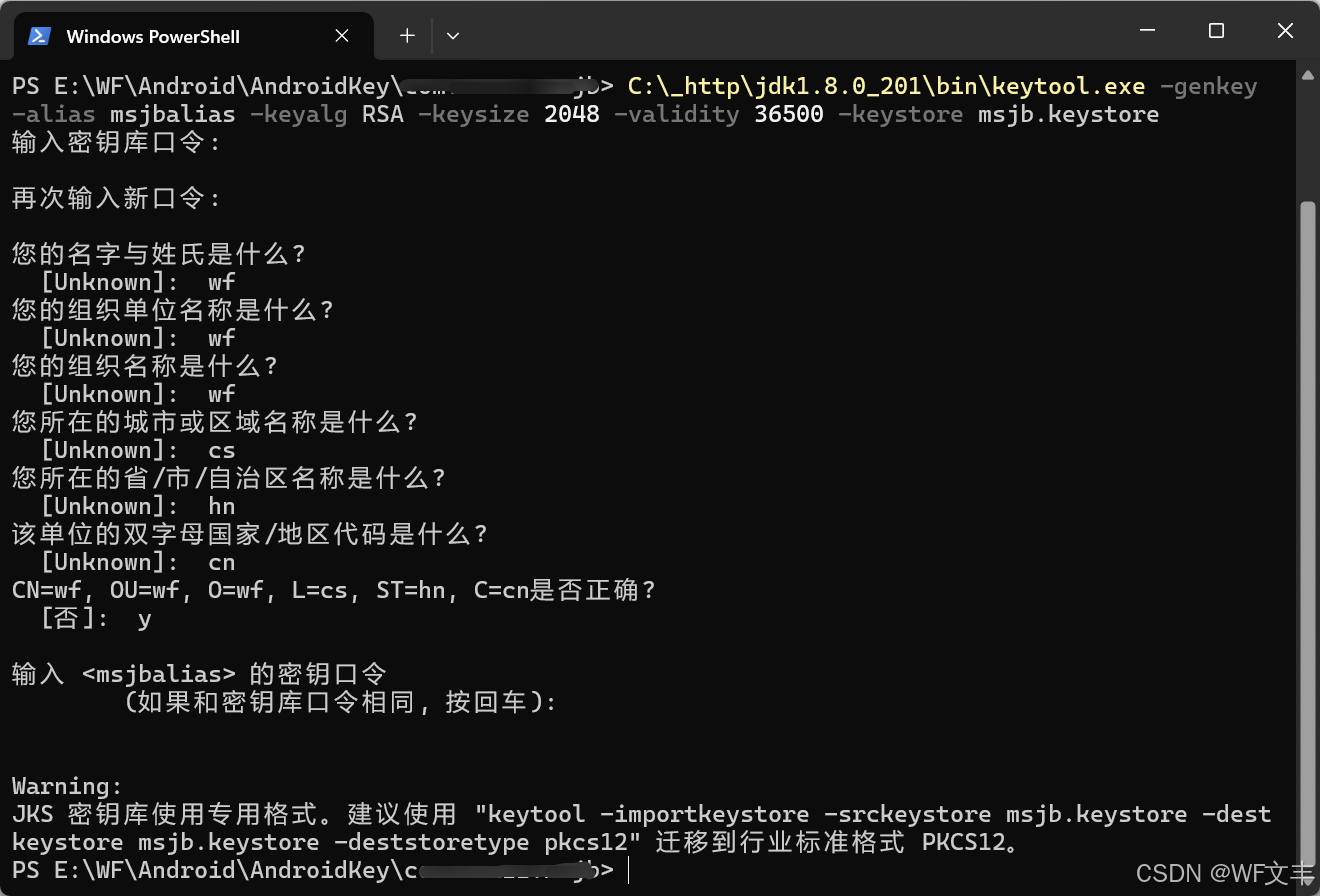1320x896 pixels.
Task: Click the 输入 <msjbalias> 的密钥口令 line
Action: [x=199, y=674]
